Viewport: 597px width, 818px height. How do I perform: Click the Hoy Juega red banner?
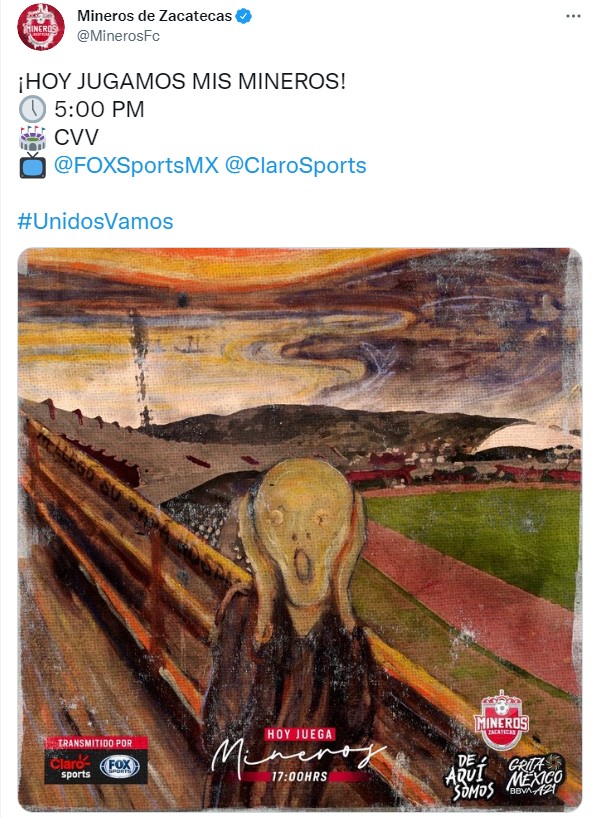[300, 735]
